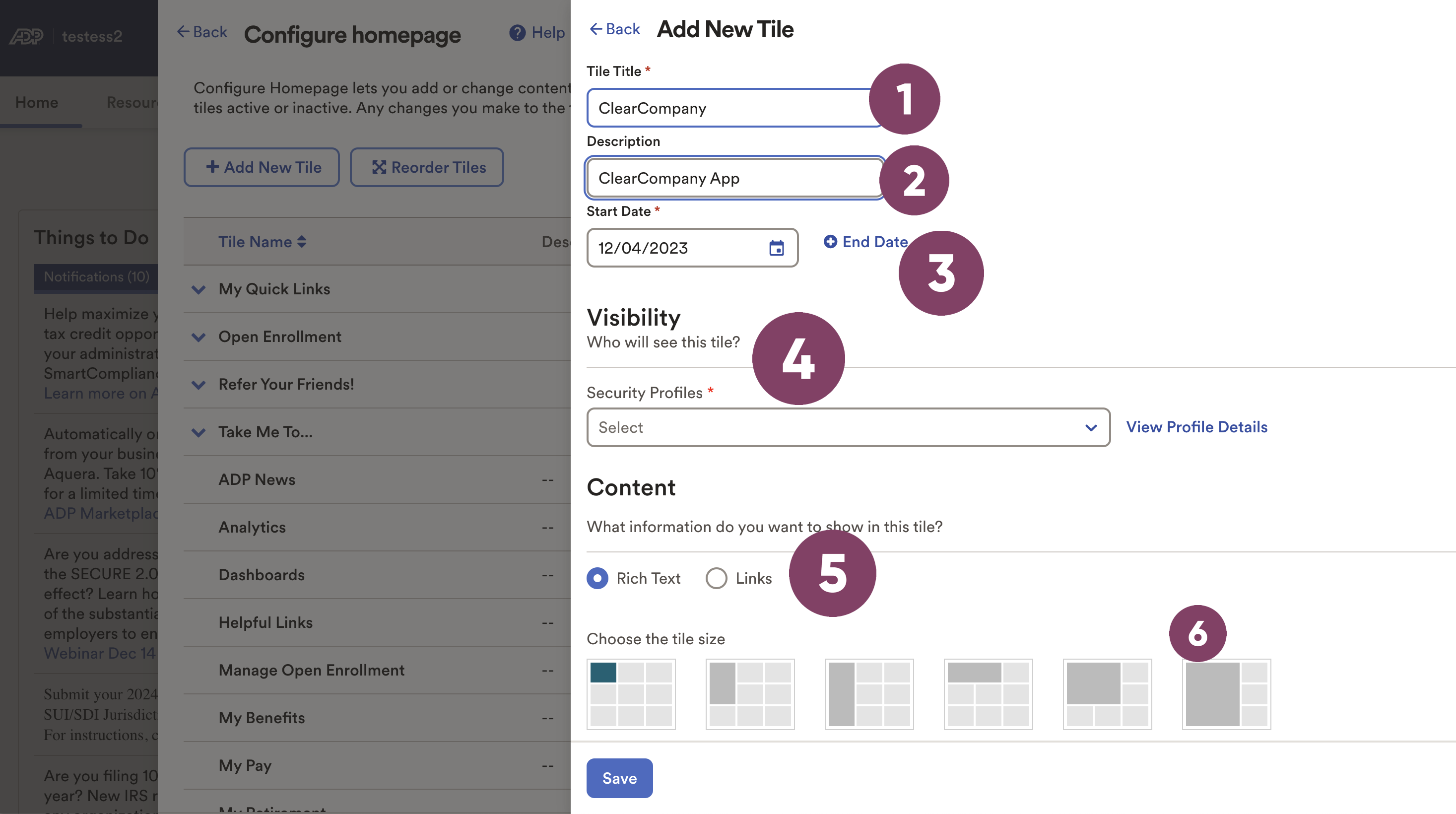Click the ADP logo in the header
Screen dimensions: 1456x814
click(26, 37)
